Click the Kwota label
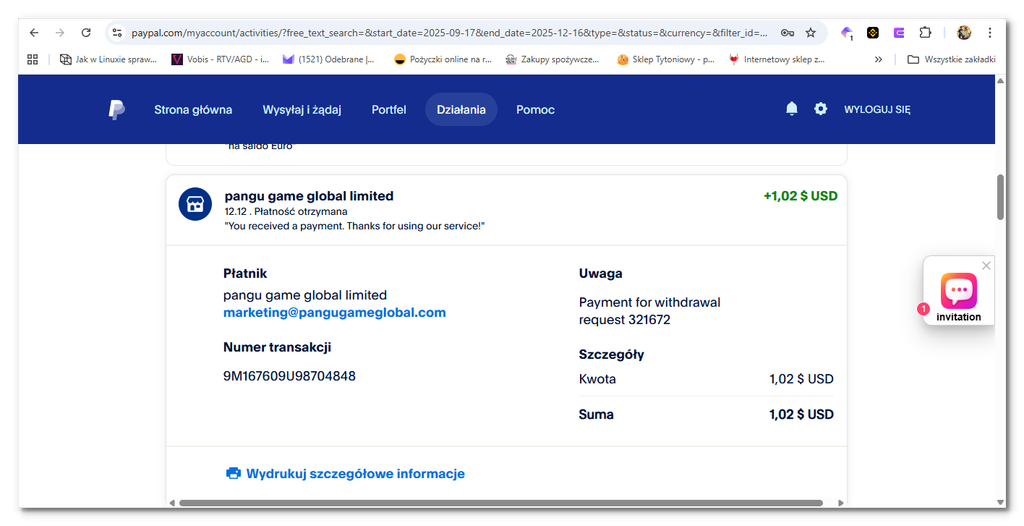This screenshot has width=1024, height=526. click(597, 379)
